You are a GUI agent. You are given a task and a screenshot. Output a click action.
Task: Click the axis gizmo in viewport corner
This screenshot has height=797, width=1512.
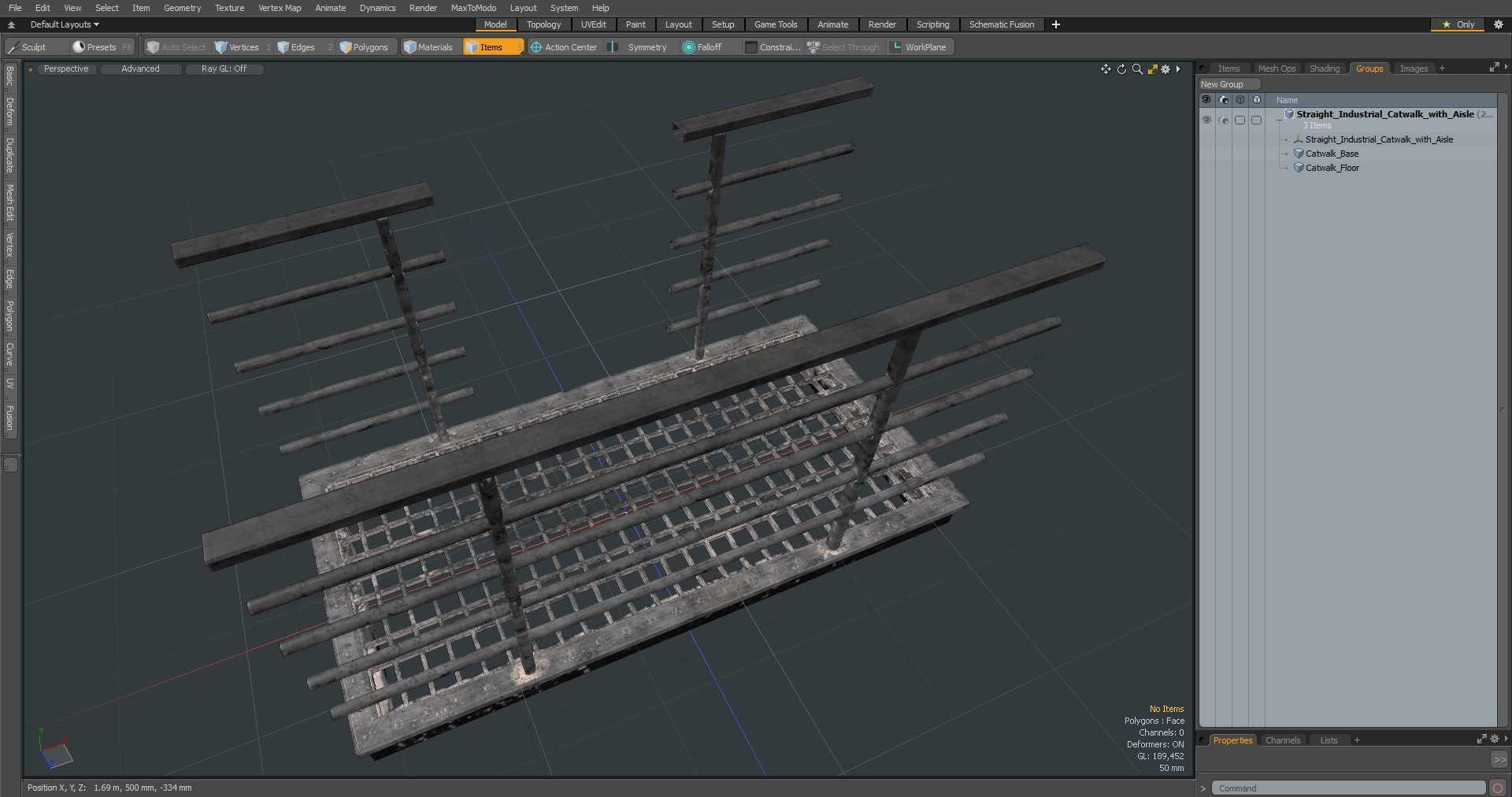click(54, 748)
